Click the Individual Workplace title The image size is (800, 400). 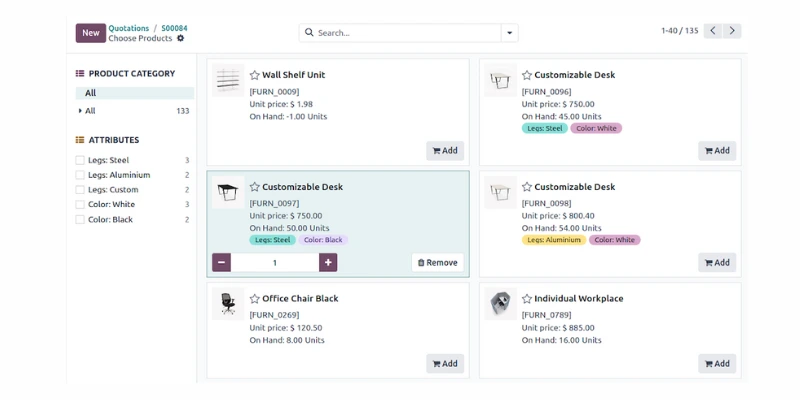(x=579, y=298)
